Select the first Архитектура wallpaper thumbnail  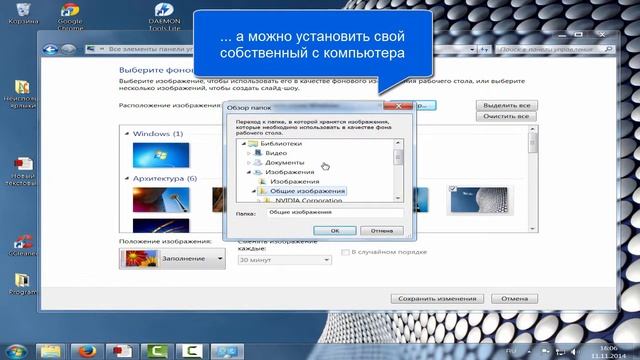pos(161,200)
